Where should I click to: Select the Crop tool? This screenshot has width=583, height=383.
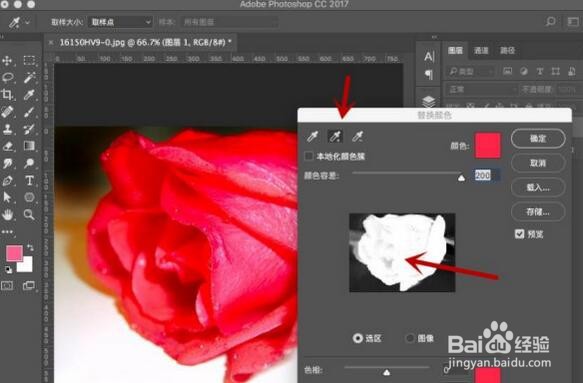click(x=7, y=94)
